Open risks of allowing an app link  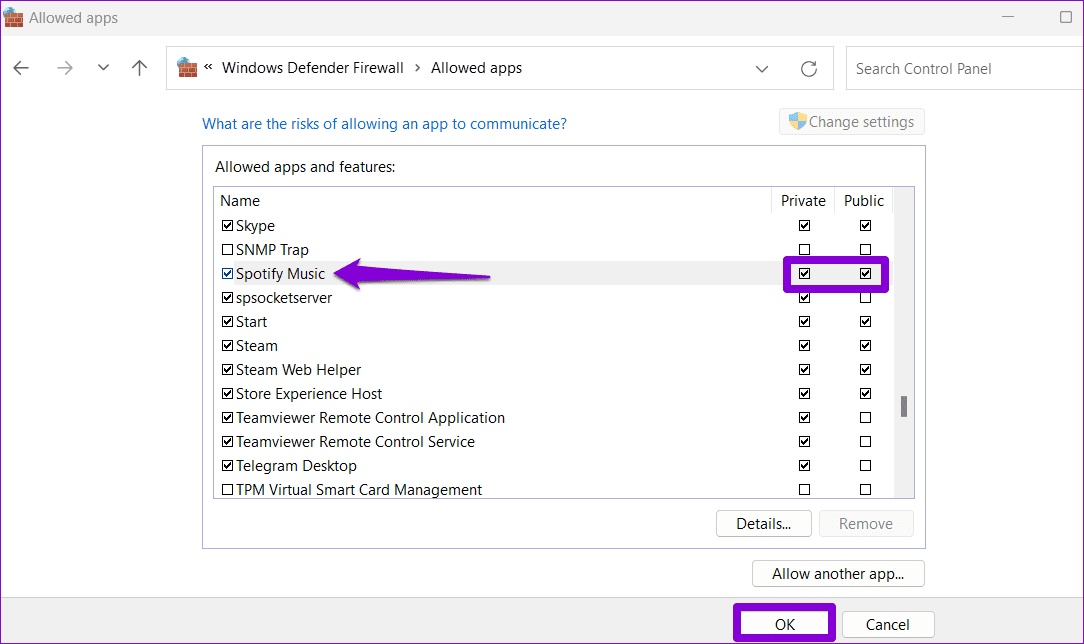coord(384,124)
